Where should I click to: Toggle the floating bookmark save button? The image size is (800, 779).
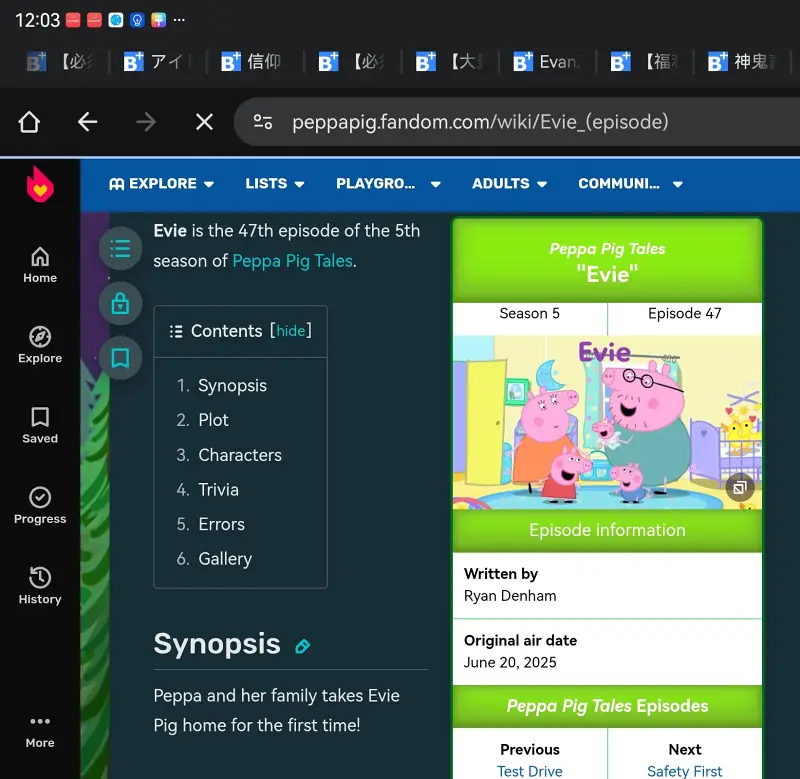coord(120,358)
